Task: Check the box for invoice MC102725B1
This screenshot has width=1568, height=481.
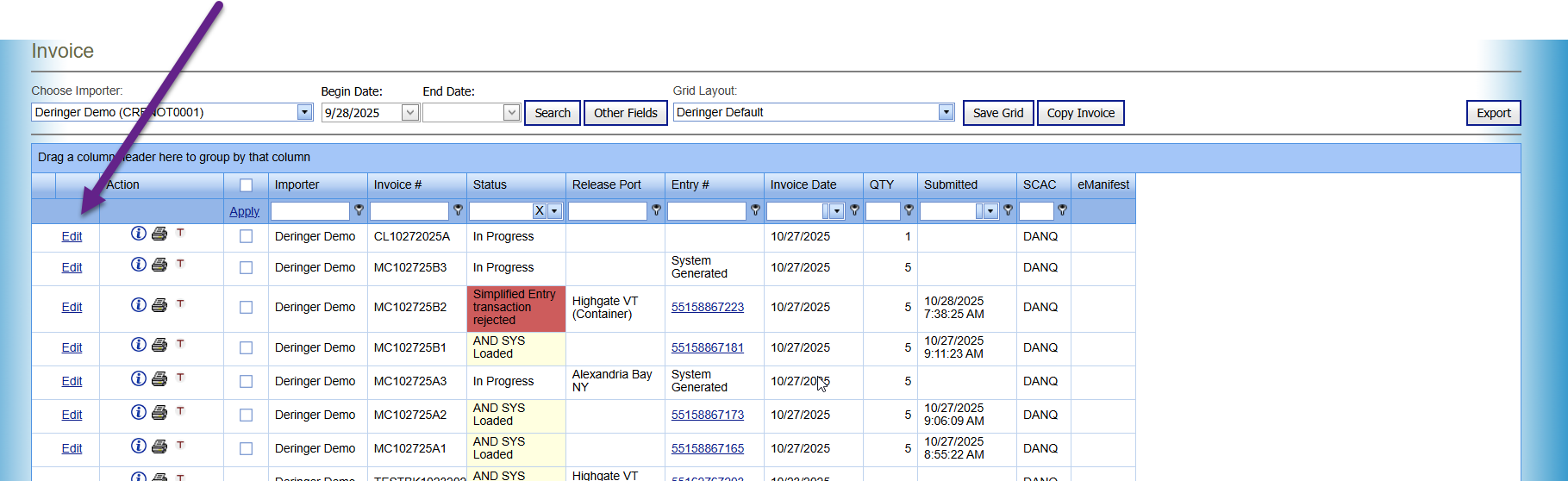Action: click(x=246, y=348)
